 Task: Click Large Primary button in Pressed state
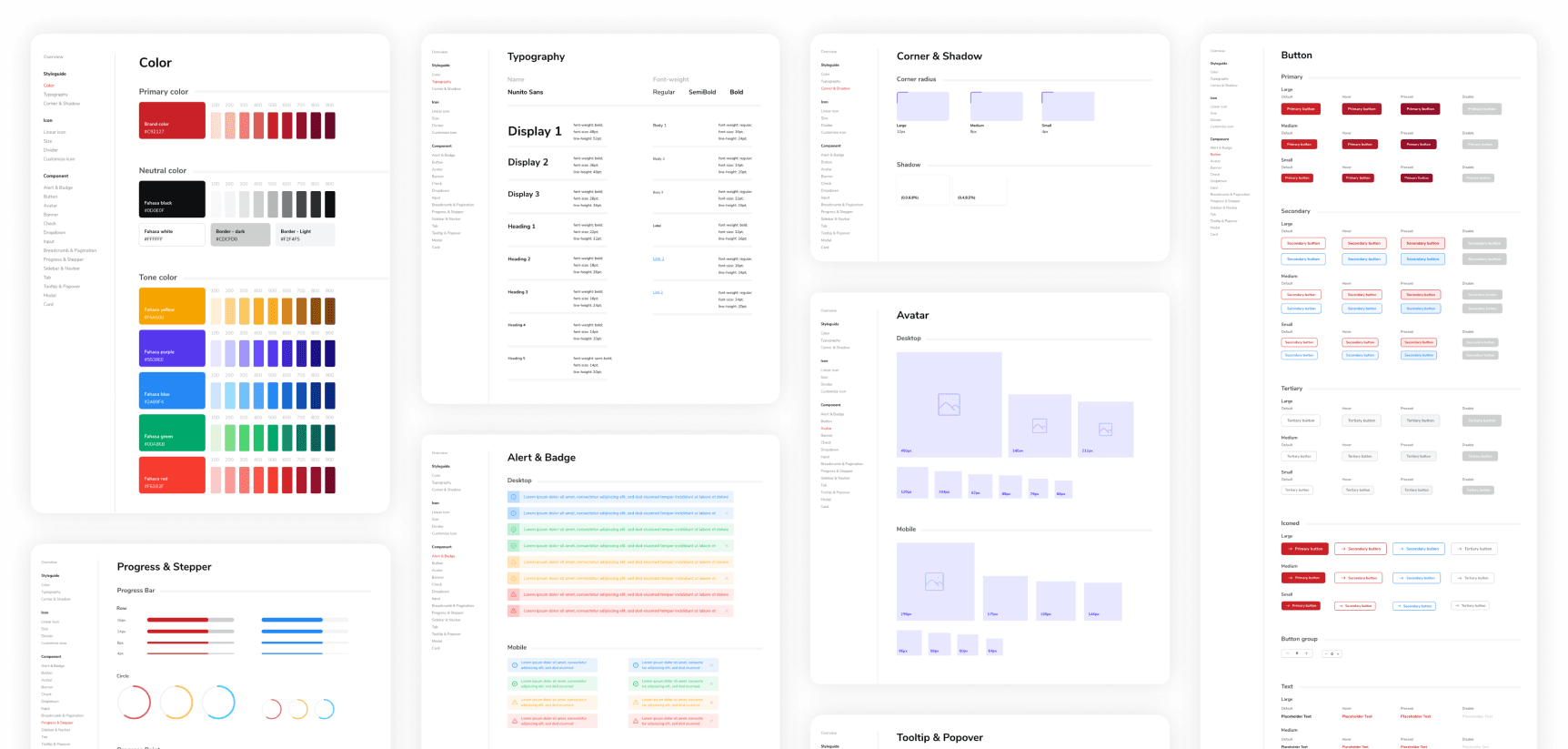[1421, 109]
